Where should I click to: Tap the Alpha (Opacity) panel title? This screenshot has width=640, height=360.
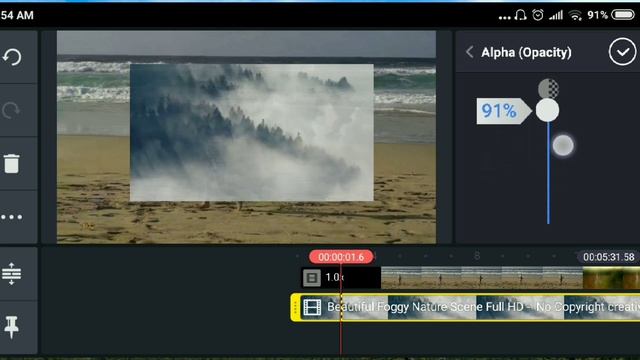pos(526,53)
